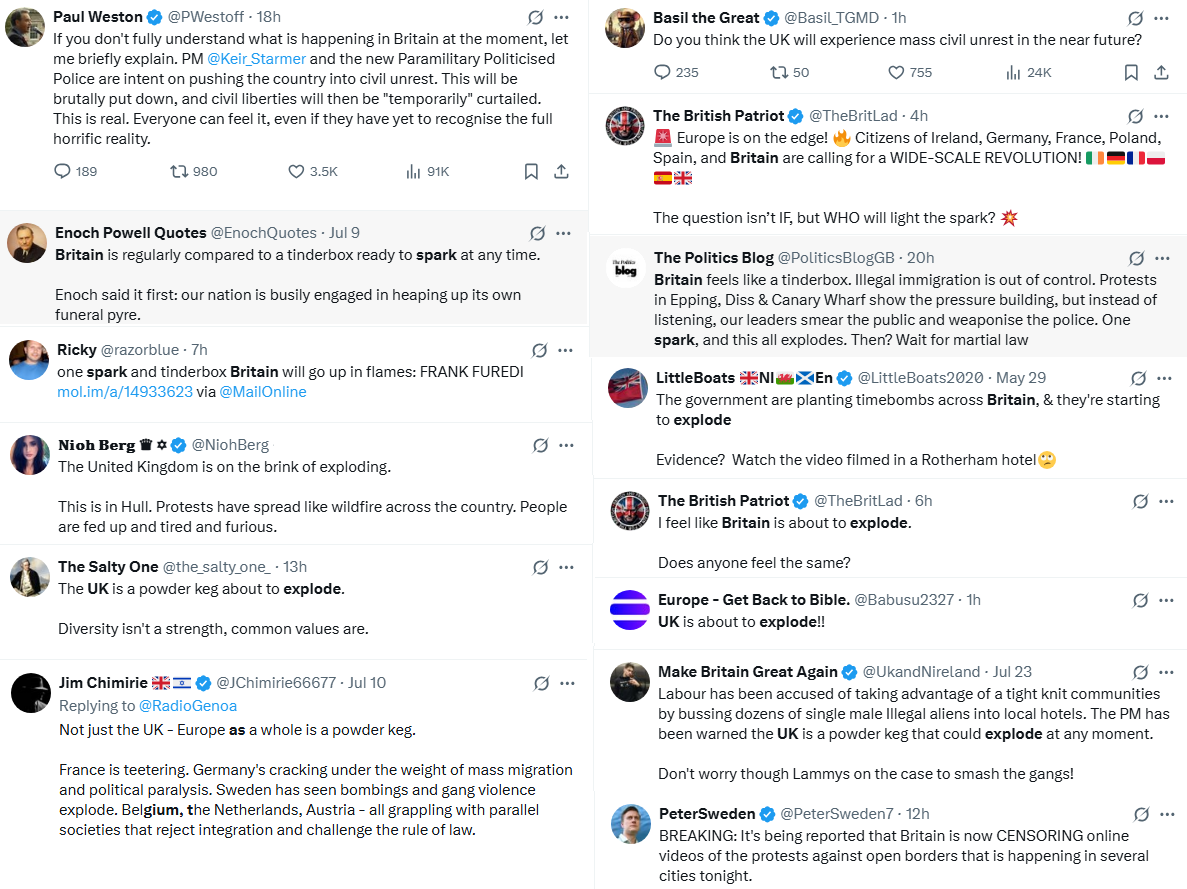Screen dimensions: 1187x889
Task: Open the mol.im article link
Action: [125, 392]
